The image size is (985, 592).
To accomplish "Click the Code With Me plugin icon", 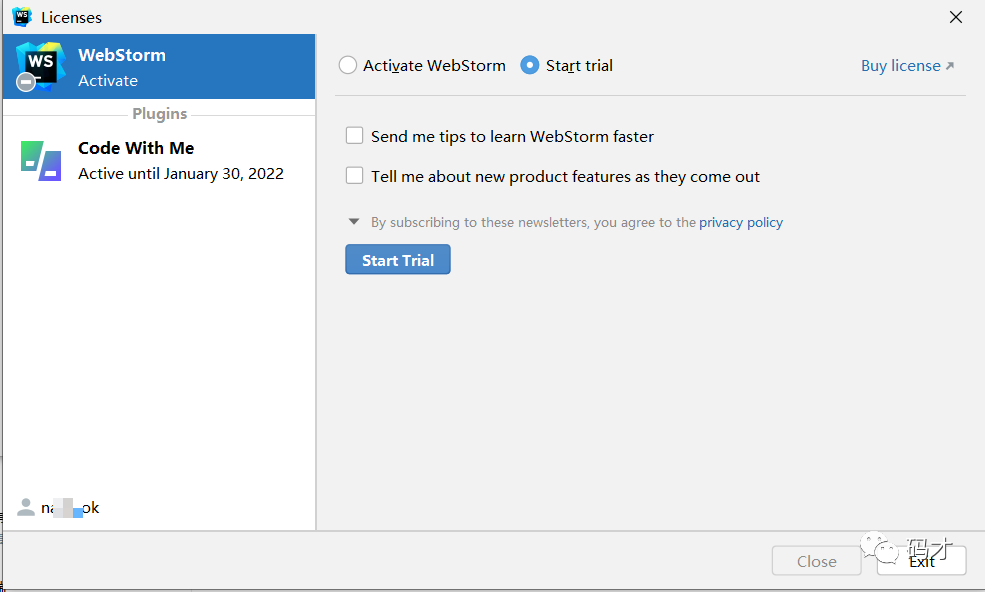I will point(41,161).
